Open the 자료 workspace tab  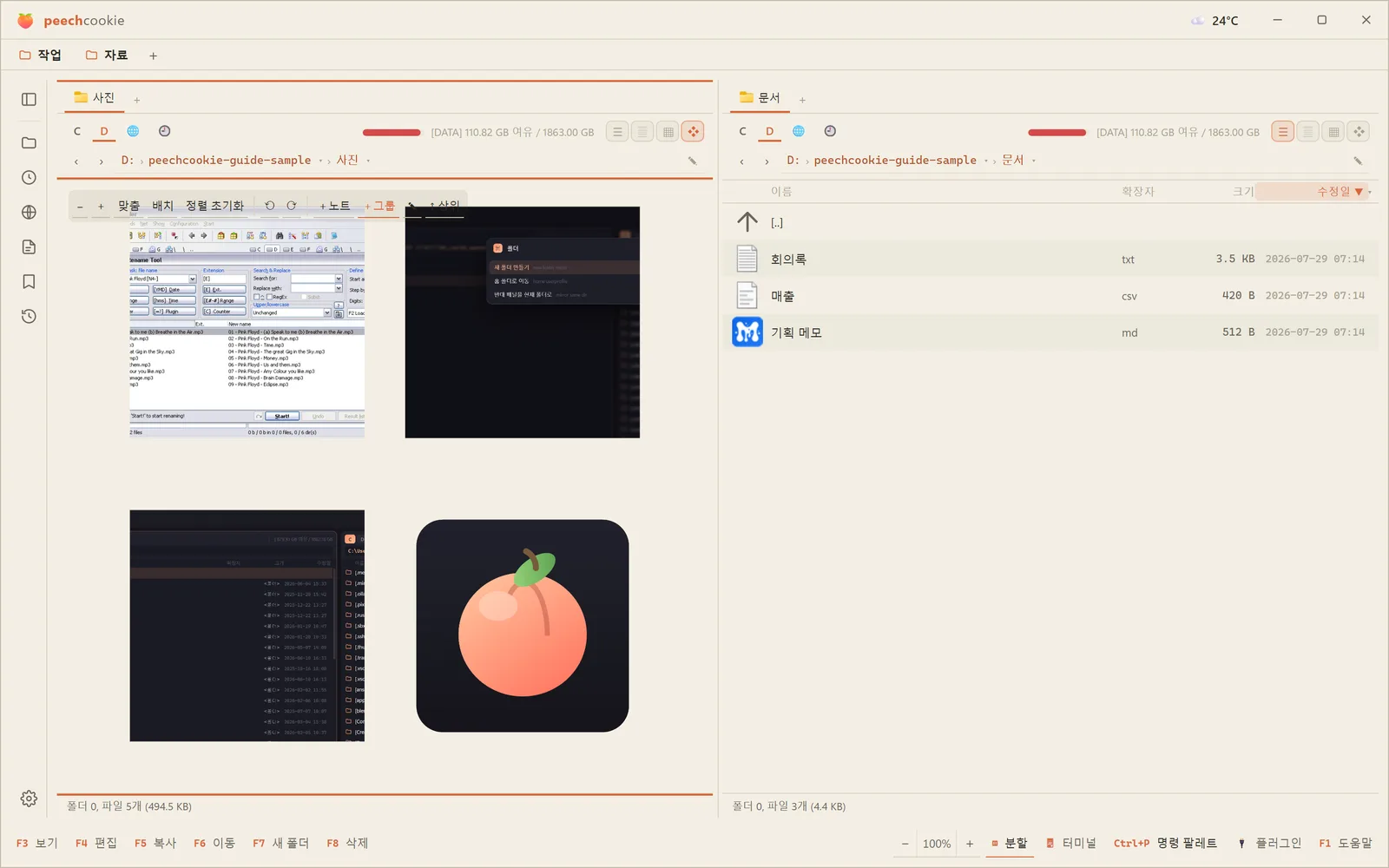click(107, 55)
